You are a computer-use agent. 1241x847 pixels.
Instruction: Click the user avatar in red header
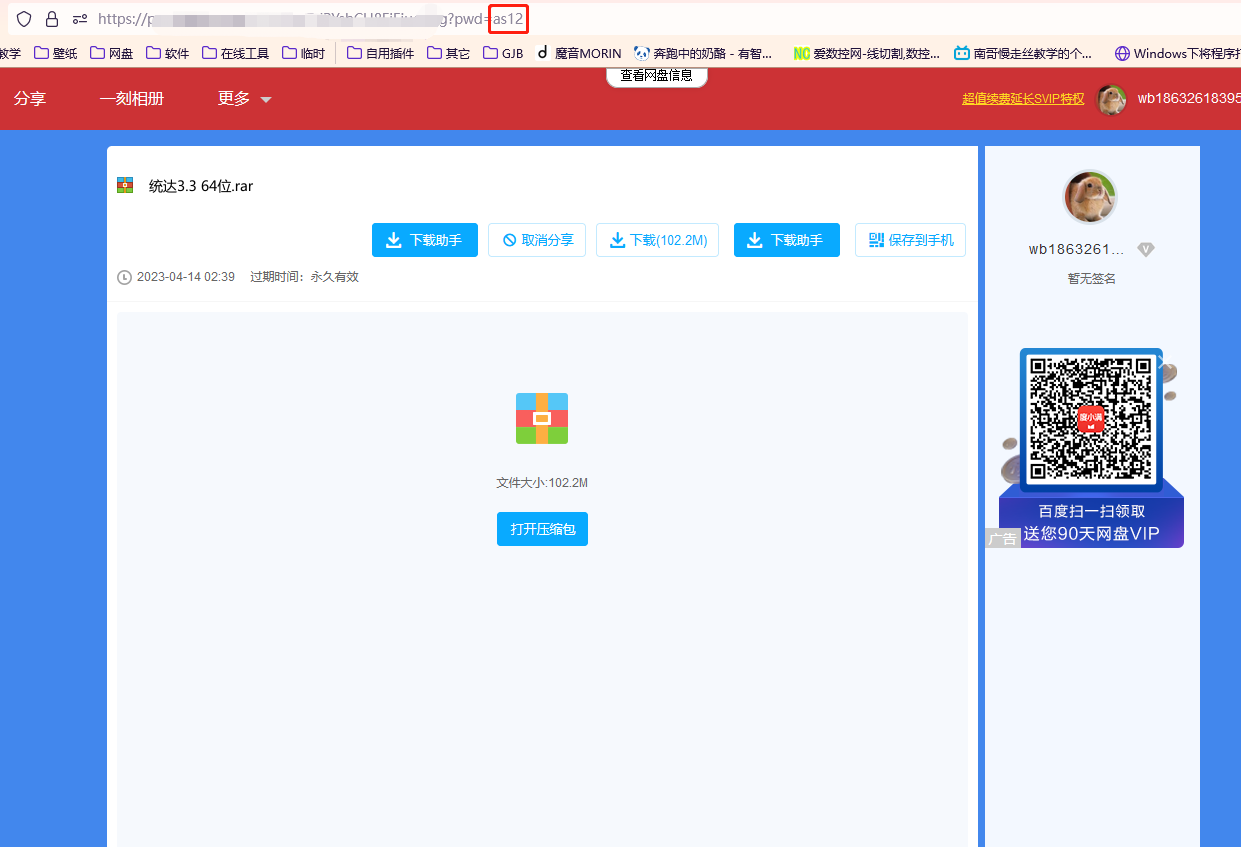click(x=1111, y=99)
